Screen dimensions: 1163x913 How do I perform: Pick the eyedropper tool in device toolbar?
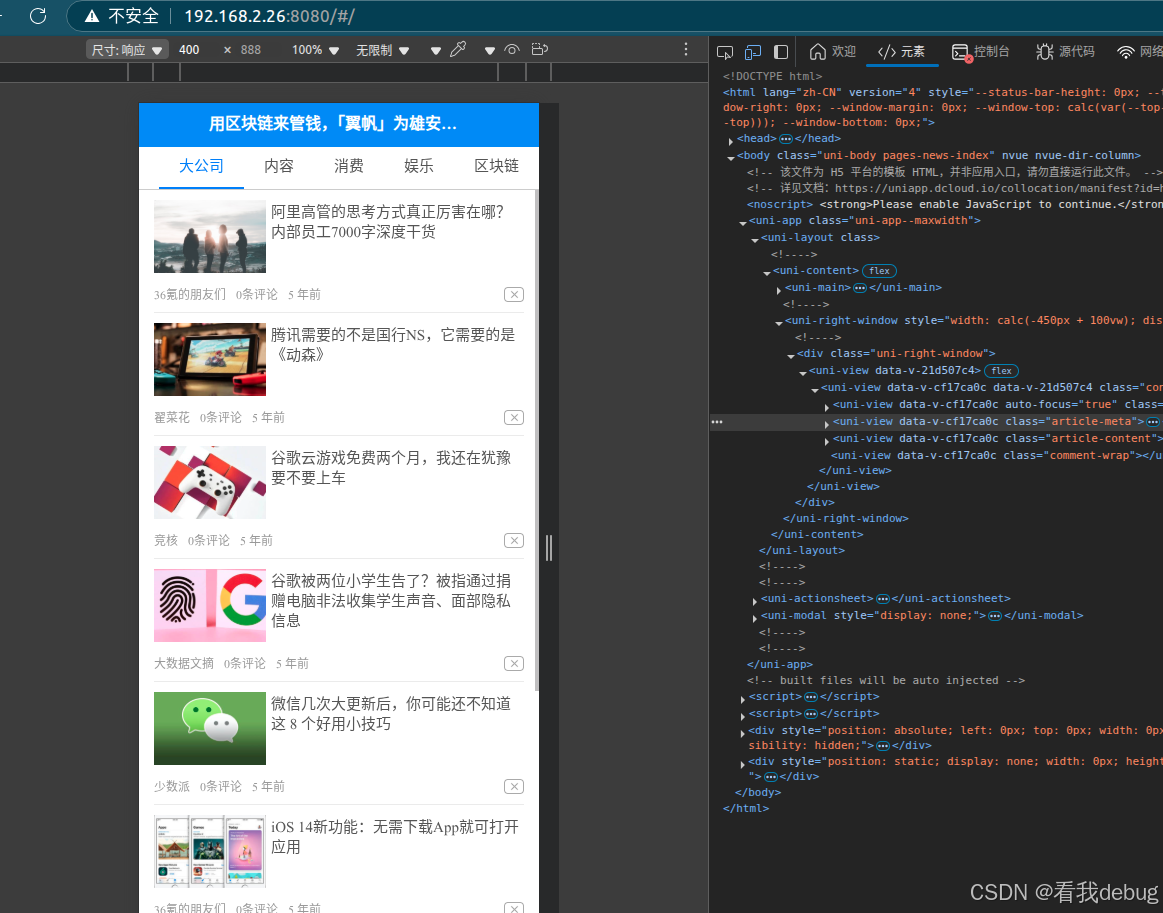pos(458,49)
